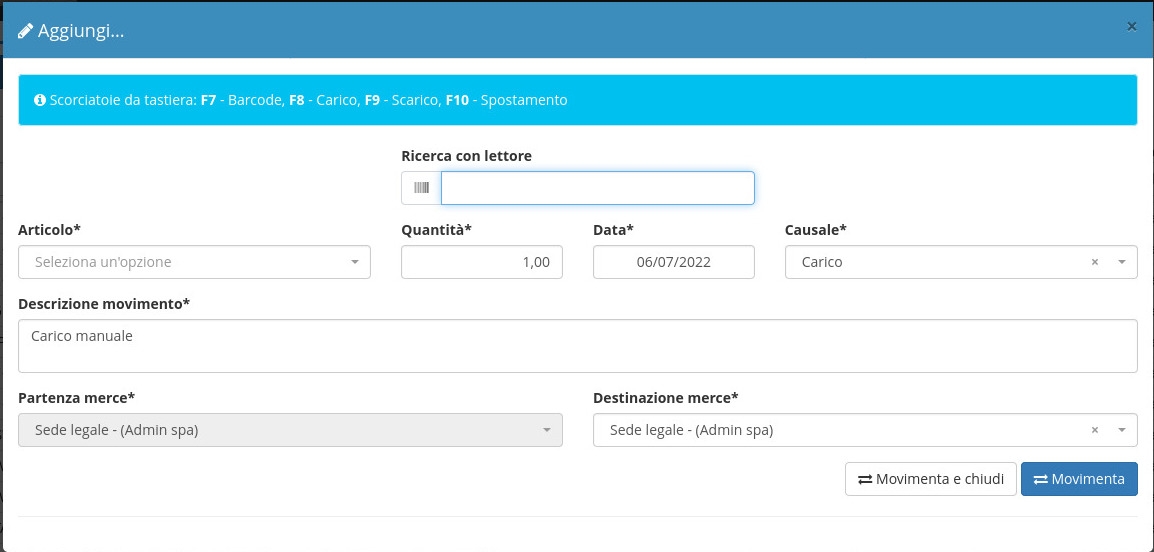Click the Articolo field label

(x=49, y=230)
